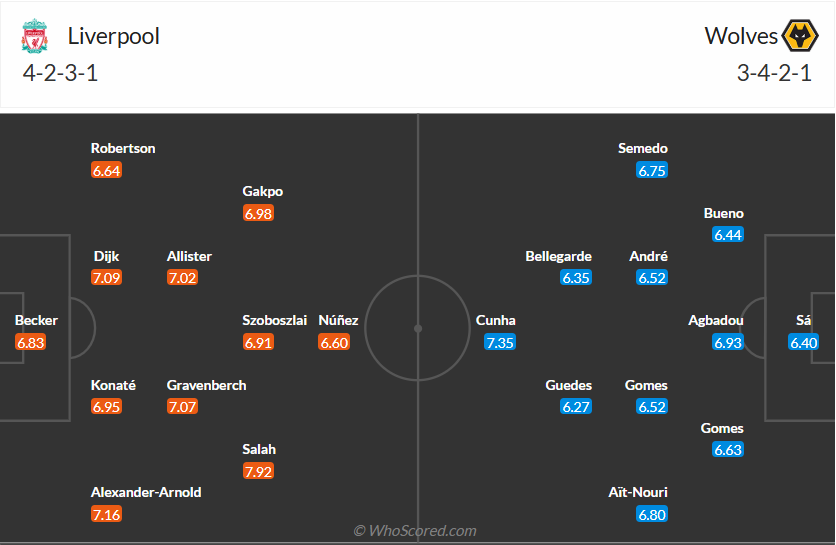Click the Wolves club crest icon
The height and width of the screenshot is (545, 836).
[798, 36]
